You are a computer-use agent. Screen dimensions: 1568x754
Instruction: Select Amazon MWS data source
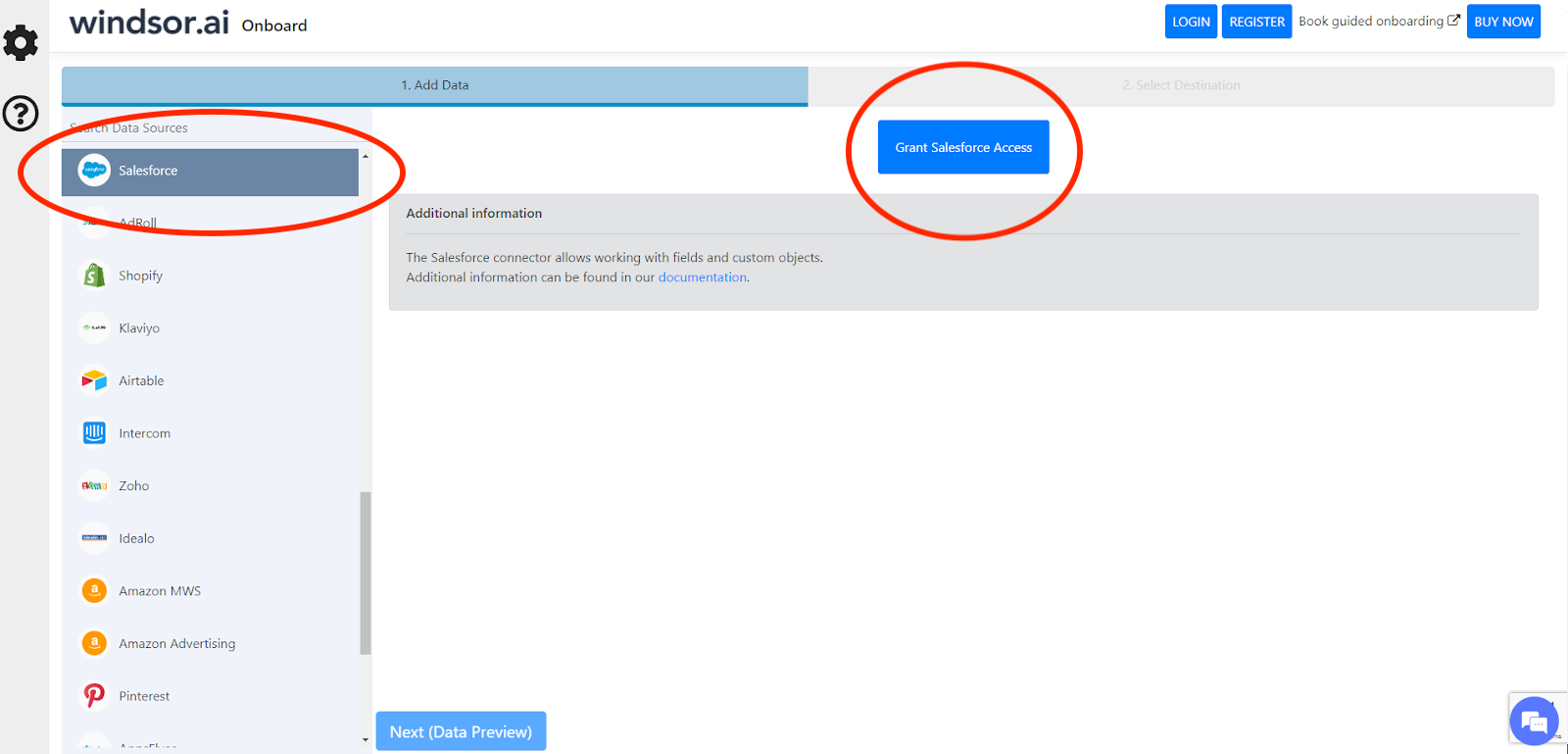[210, 590]
